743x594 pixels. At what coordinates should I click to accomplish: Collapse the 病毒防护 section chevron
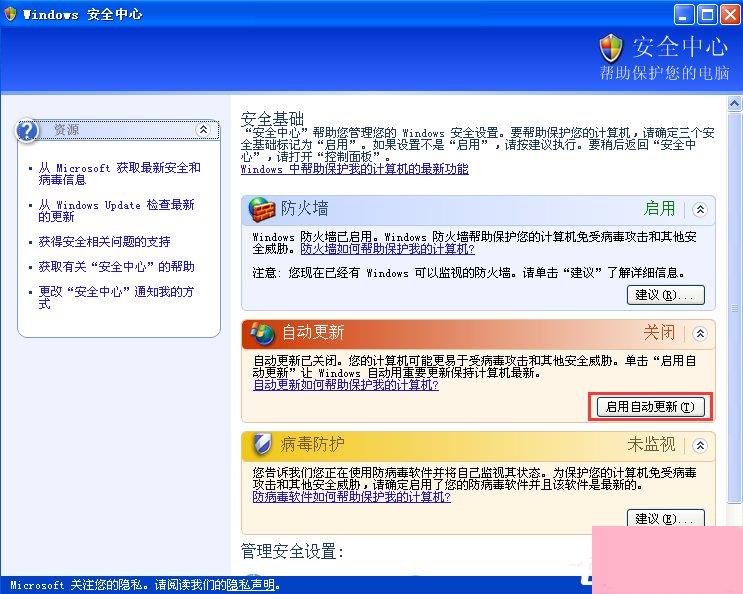click(700, 445)
